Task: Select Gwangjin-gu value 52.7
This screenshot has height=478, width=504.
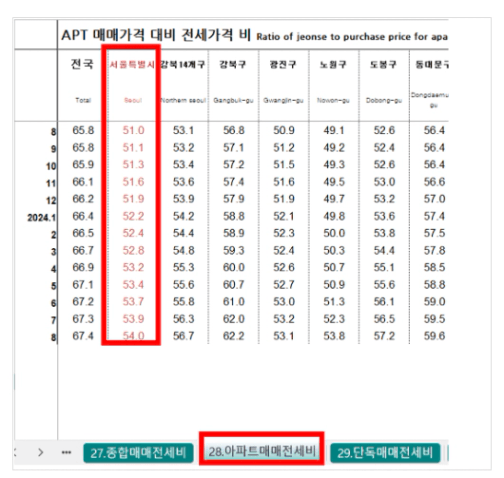Action: tap(284, 285)
